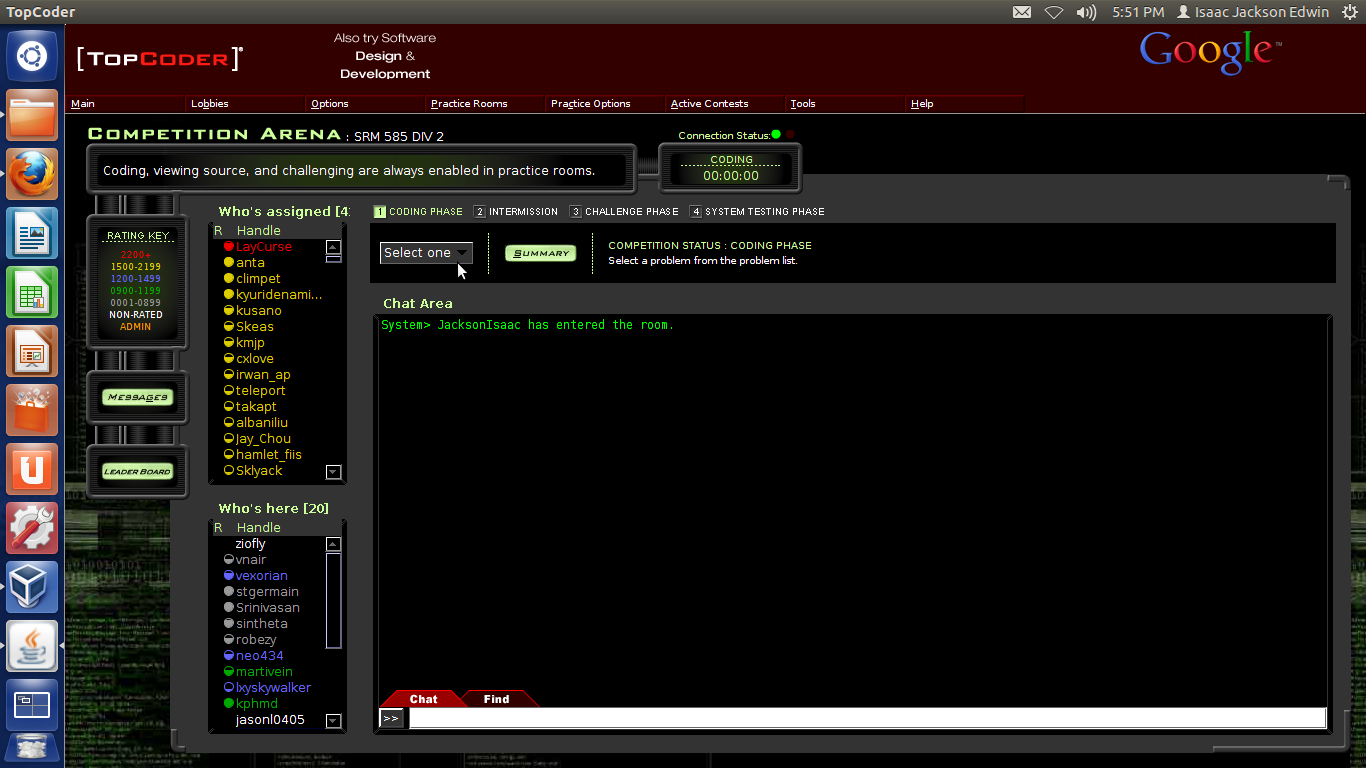Open Ubuntu Software Center icon

32,410
